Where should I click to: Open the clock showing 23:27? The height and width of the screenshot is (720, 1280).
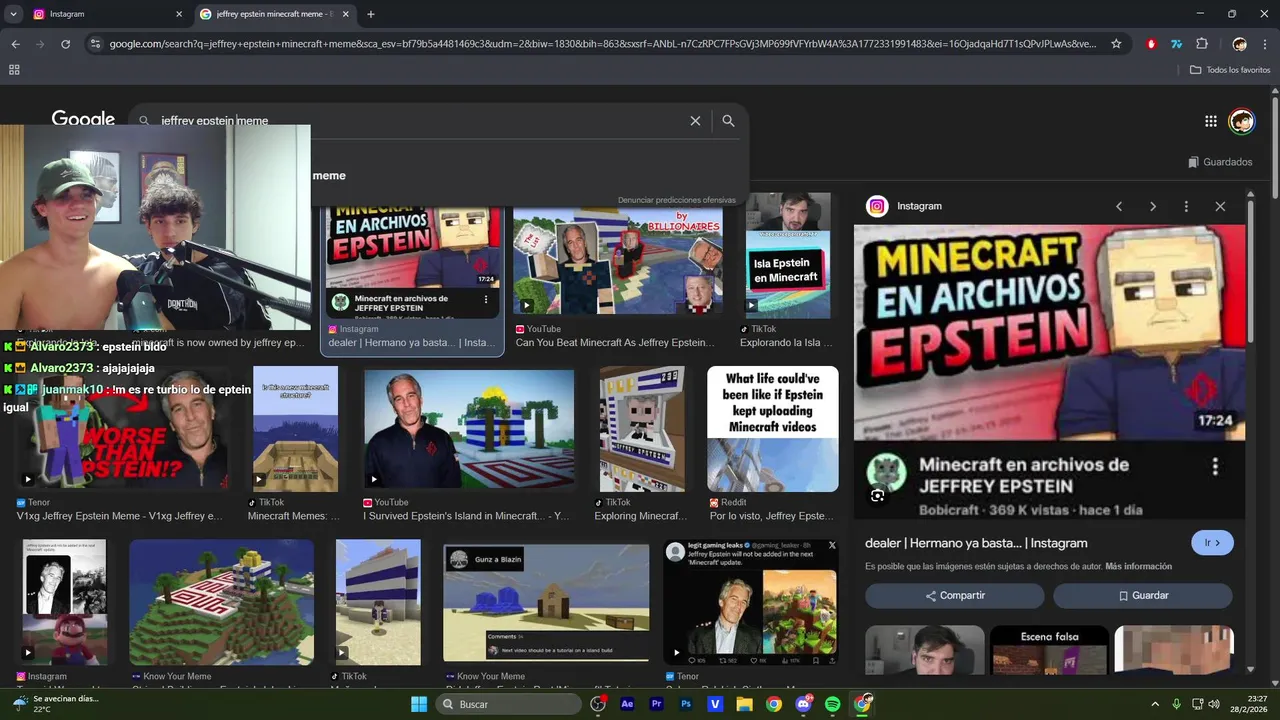[1249, 704]
